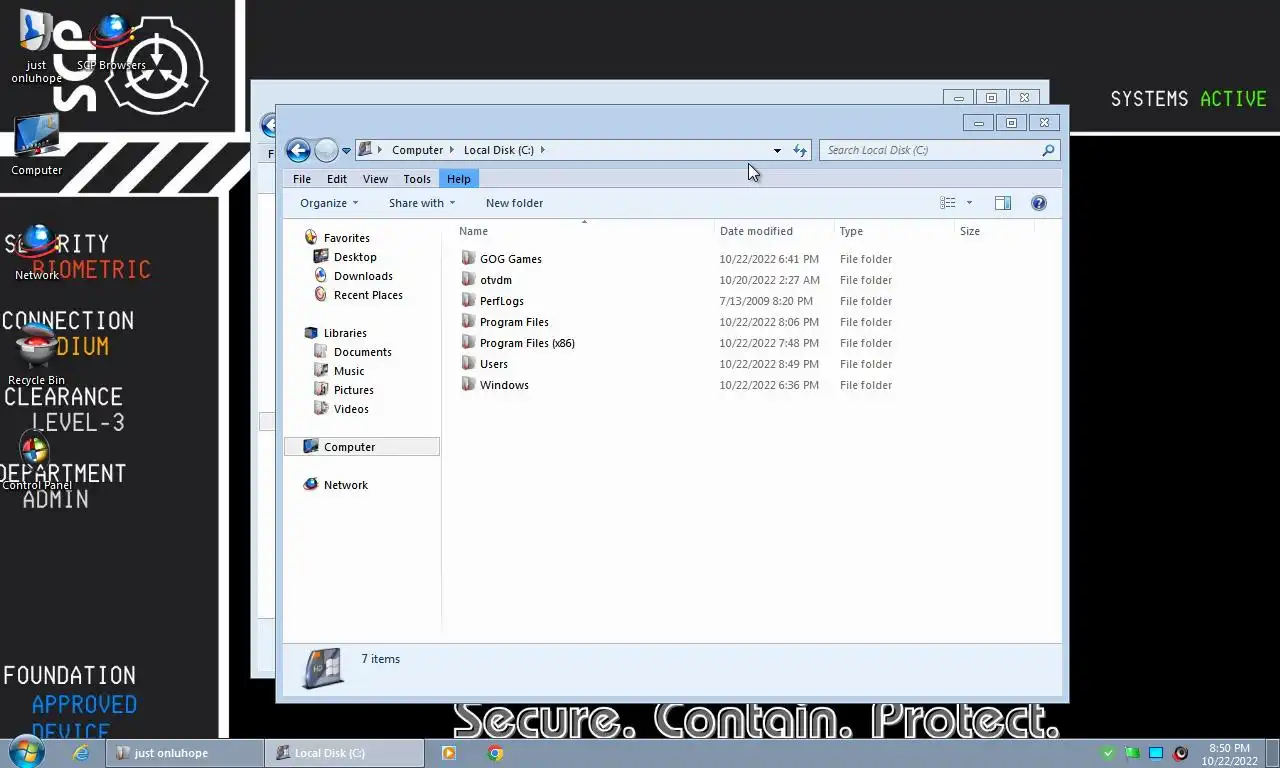Open the File menu
Image resolution: width=1280 pixels, height=768 pixels.
coord(301,179)
